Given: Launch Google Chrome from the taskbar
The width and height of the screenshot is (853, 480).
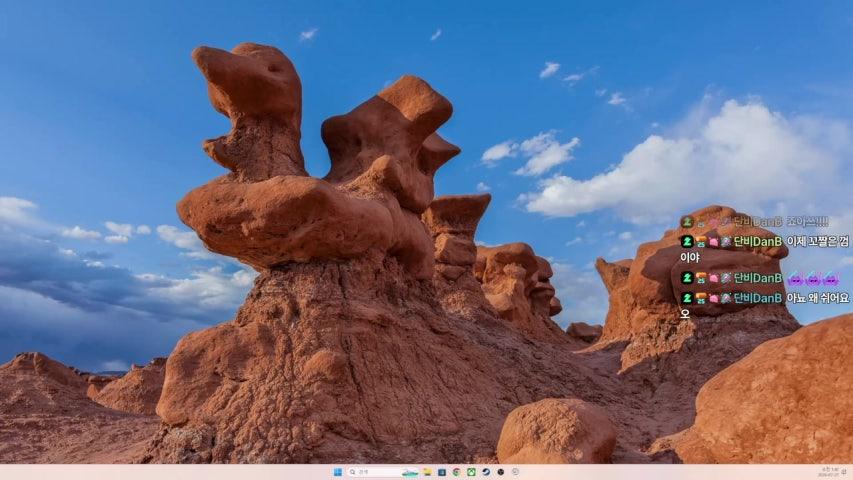Looking at the screenshot, I should point(456,472).
